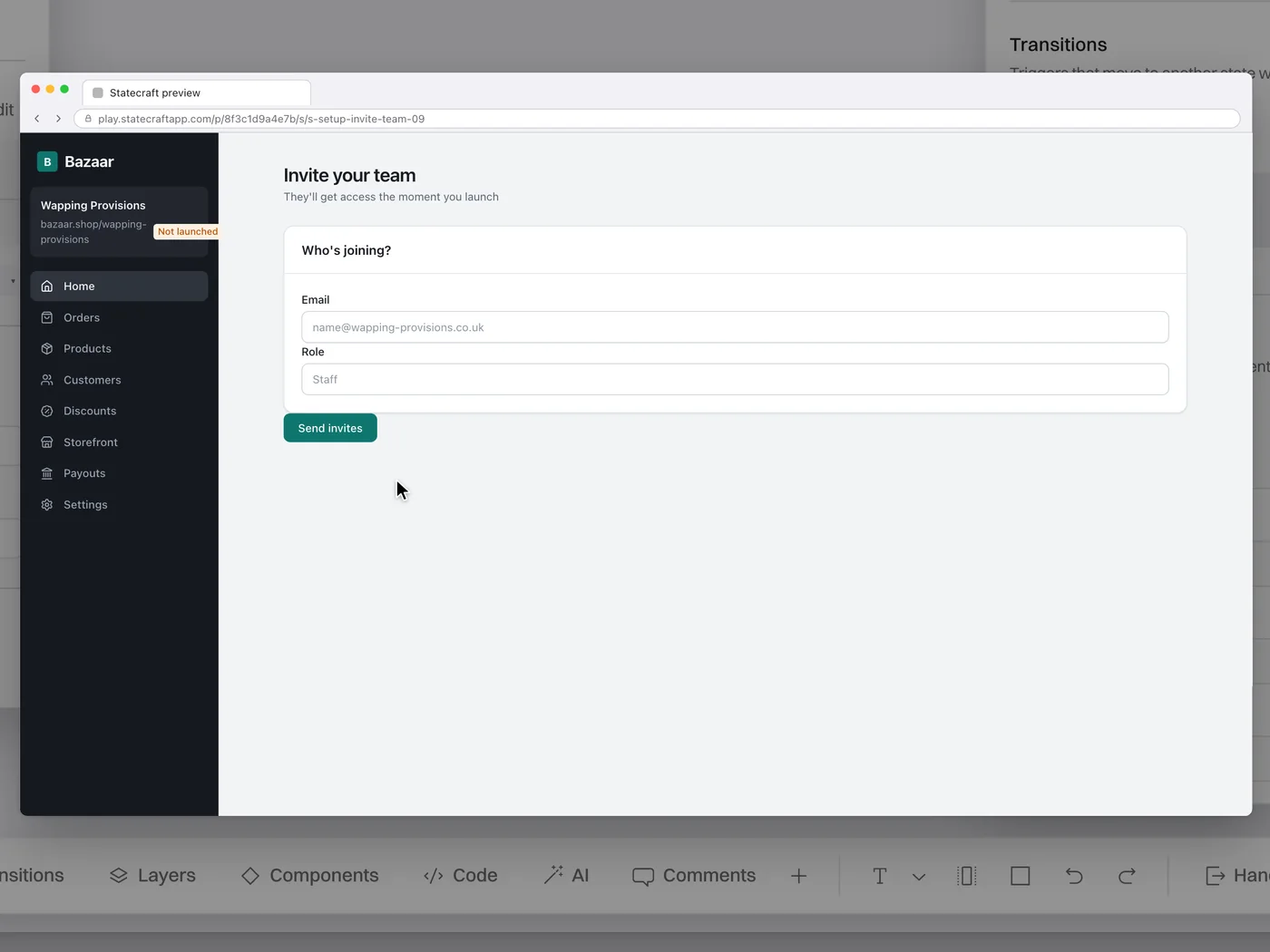Click the browser forward arrow in the preview
Screen dimensions: 1270x952
(58, 119)
